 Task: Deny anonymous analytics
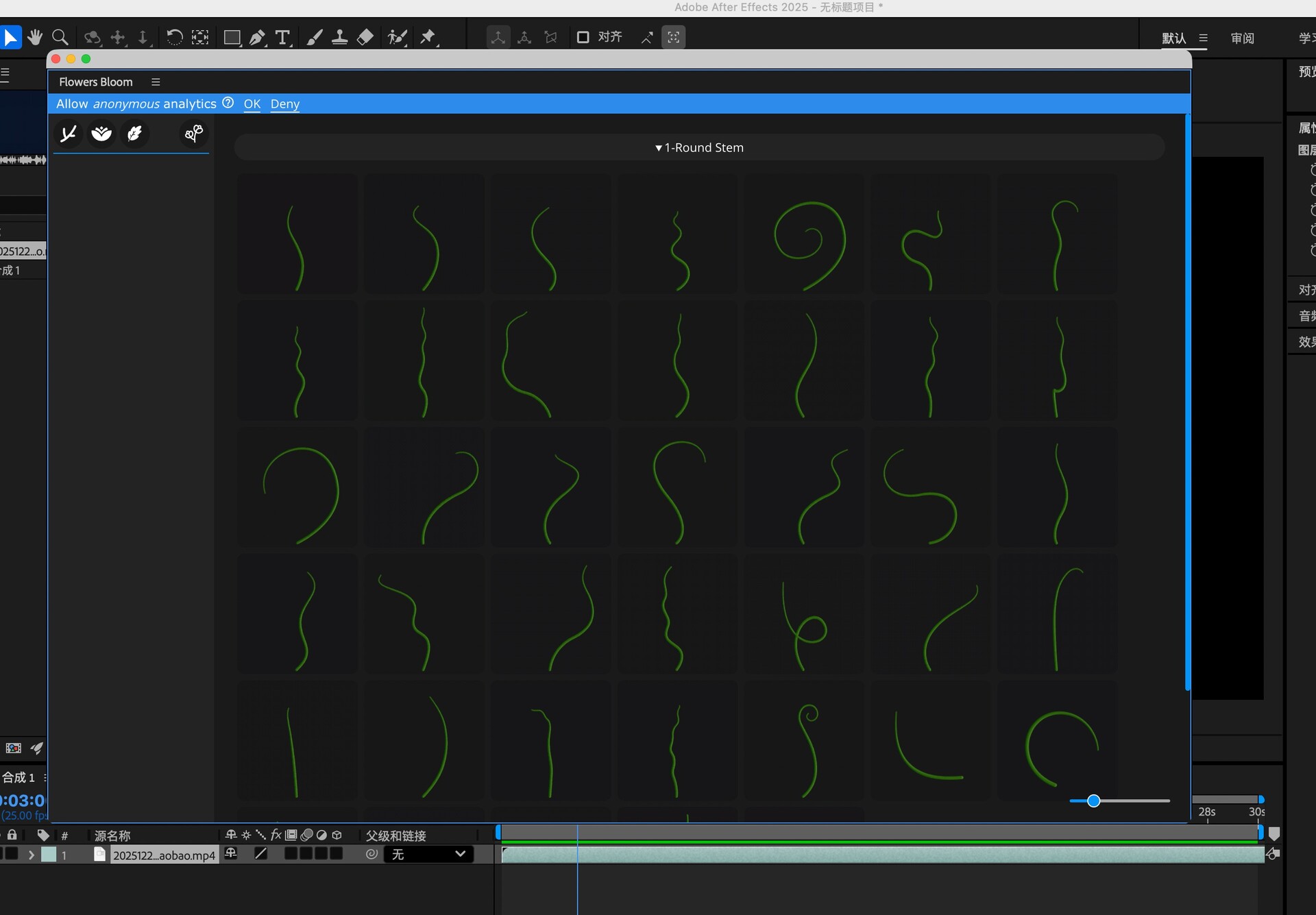284,103
